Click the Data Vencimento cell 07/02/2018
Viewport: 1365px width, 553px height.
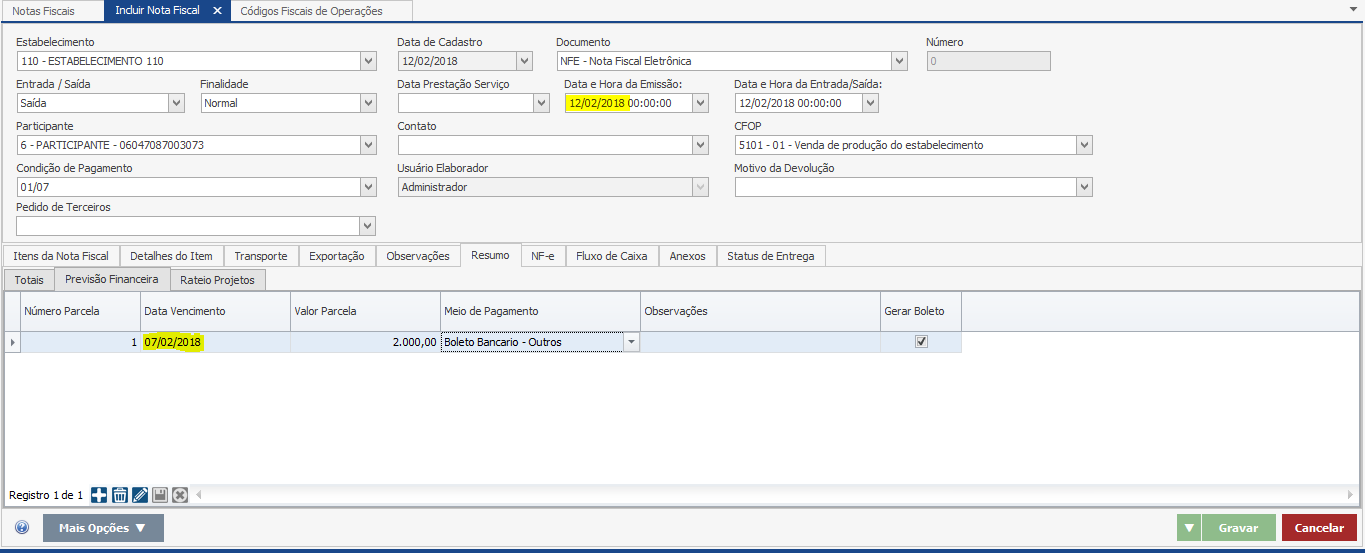coord(215,342)
